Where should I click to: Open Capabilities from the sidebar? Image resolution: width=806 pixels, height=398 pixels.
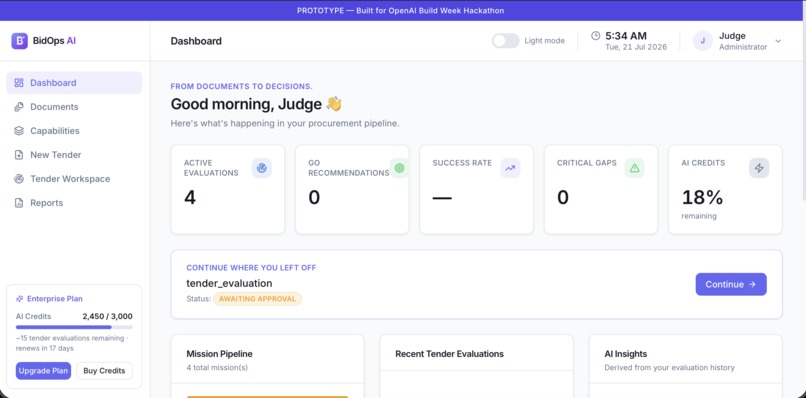(74, 131)
